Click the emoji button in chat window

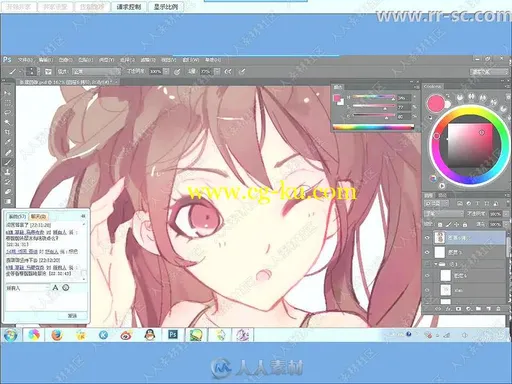point(66,287)
